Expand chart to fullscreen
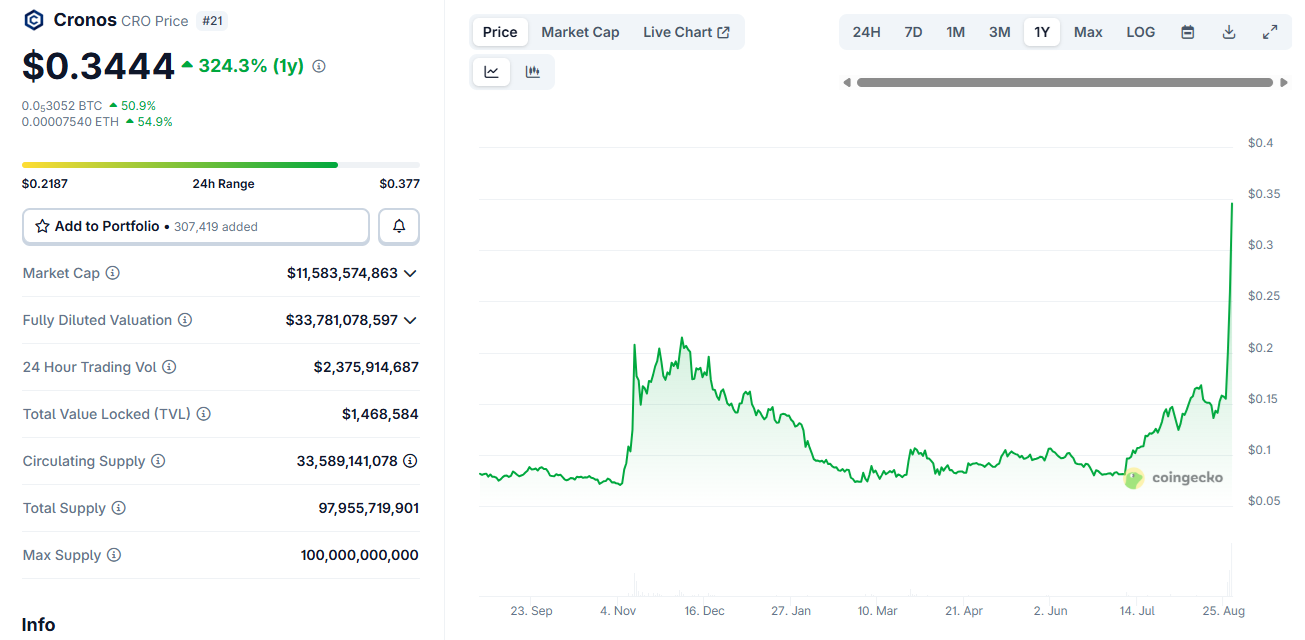Image resolution: width=1305 pixels, height=640 pixels. click(1270, 32)
